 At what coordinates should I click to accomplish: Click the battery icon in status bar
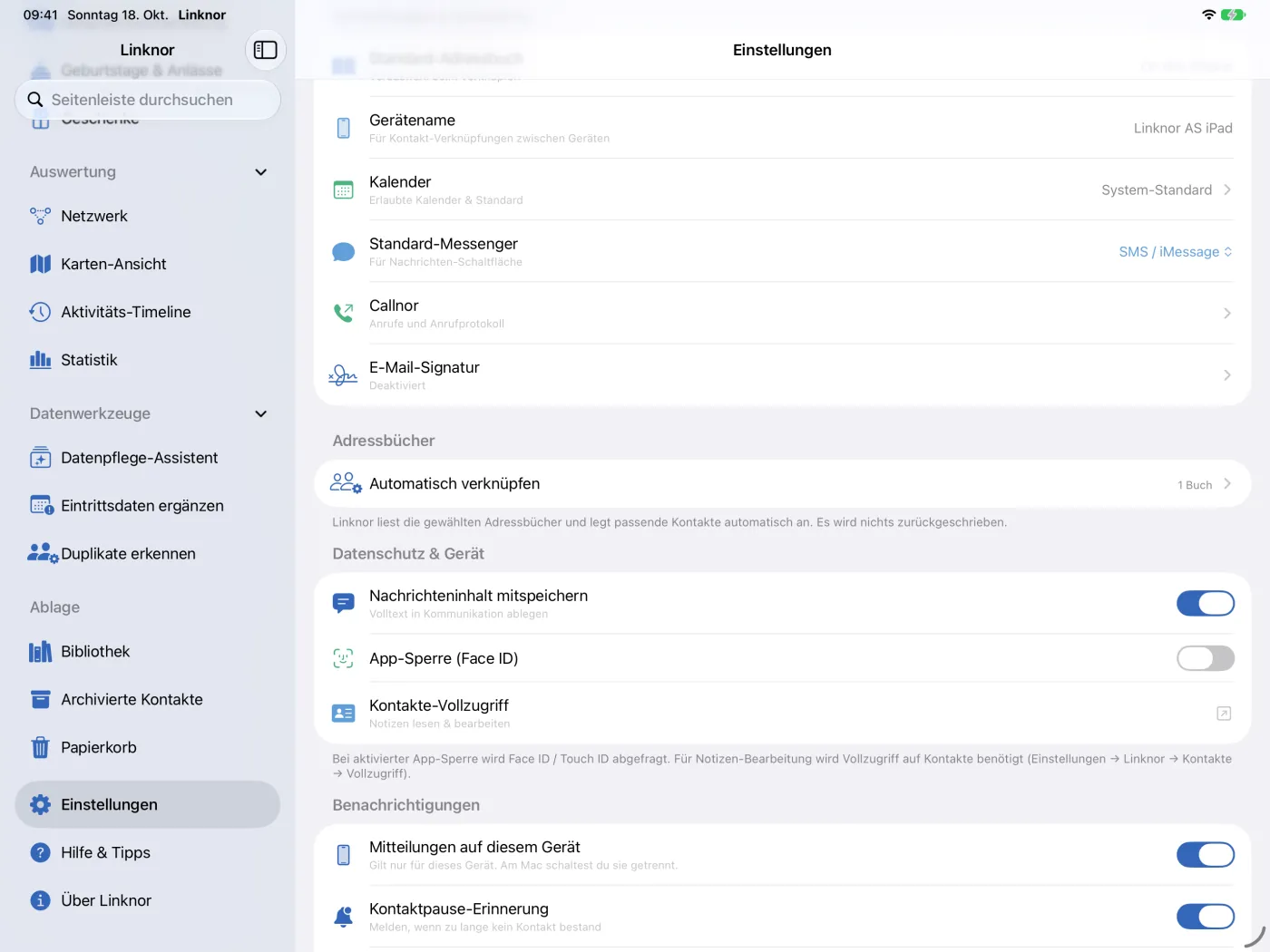[1233, 15]
